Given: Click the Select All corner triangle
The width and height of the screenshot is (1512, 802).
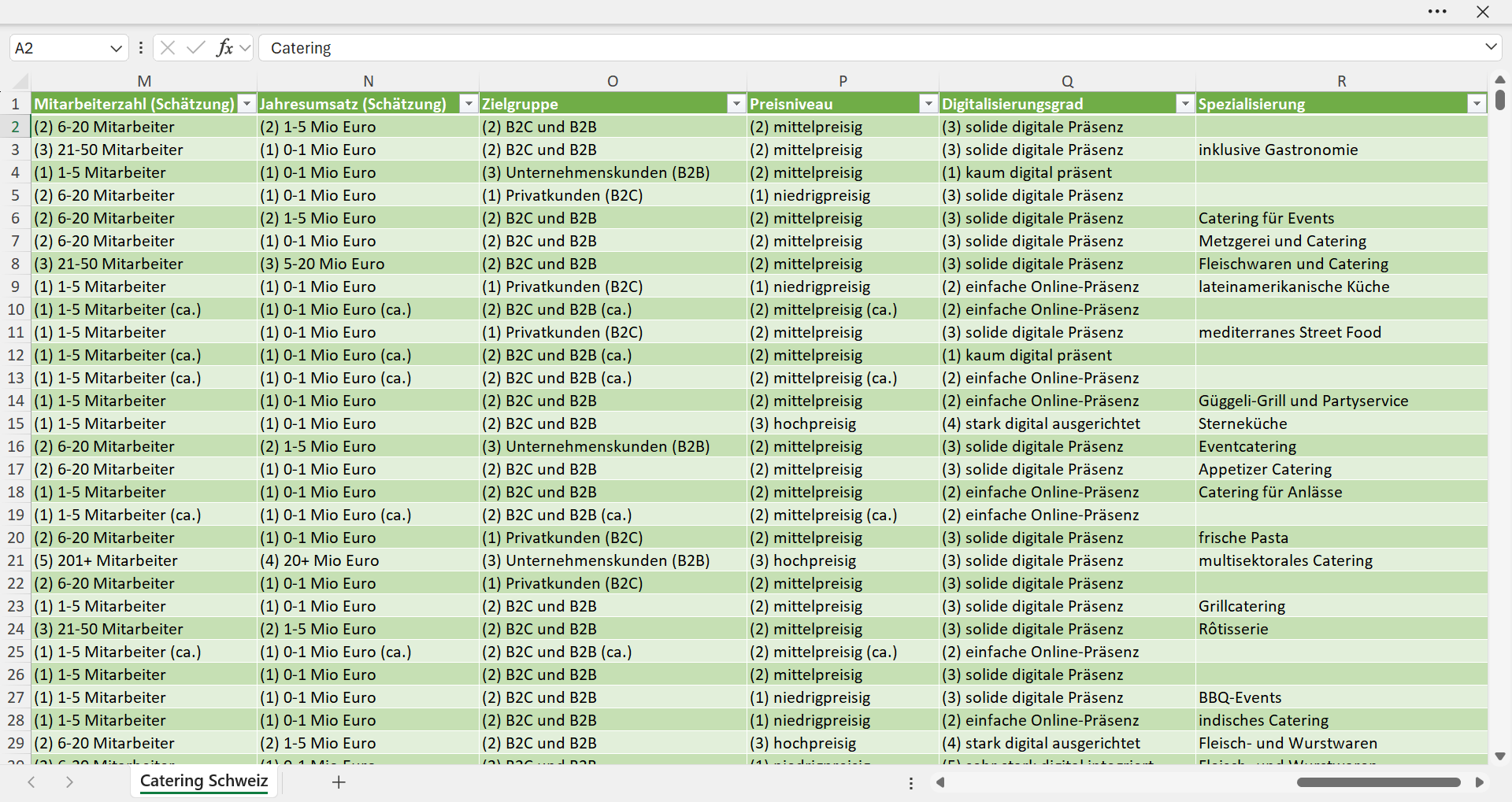Looking at the screenshot, I should (x=21, y=82).
